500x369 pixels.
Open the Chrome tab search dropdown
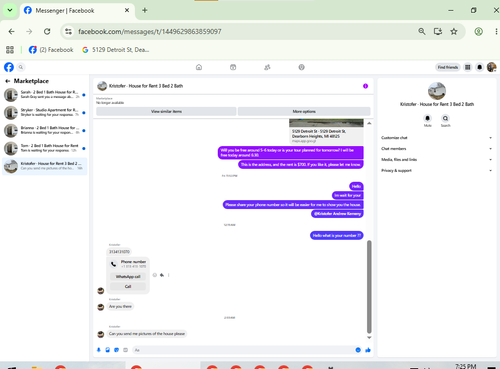click(x=10, y=10)
